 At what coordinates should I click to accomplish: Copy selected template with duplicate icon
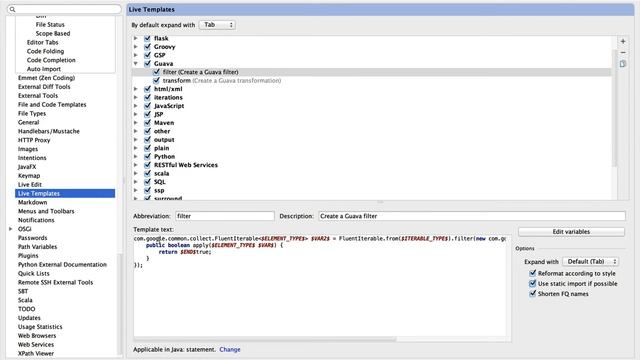point(623,64)
